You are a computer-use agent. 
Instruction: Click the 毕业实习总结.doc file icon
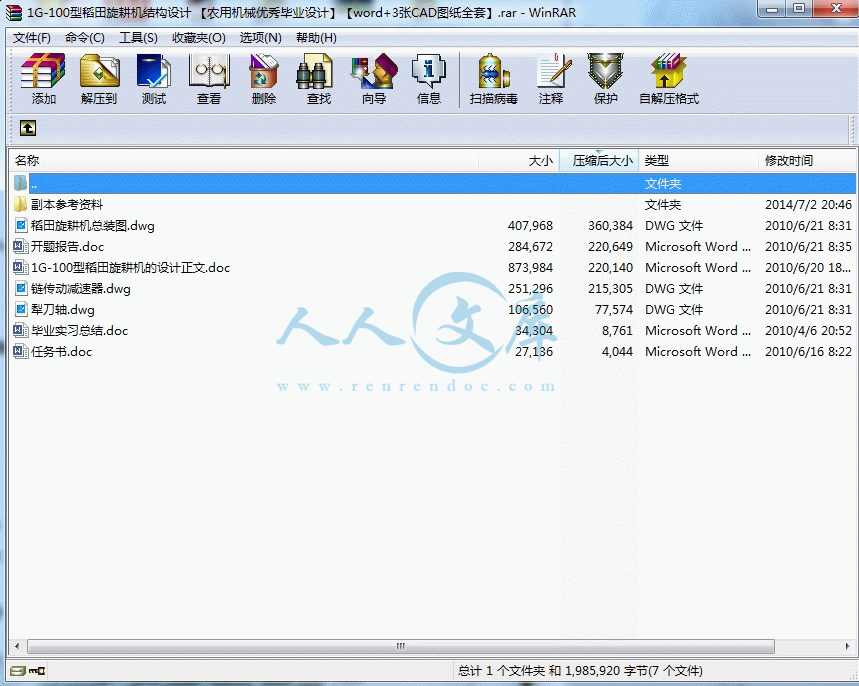point(20,330)
